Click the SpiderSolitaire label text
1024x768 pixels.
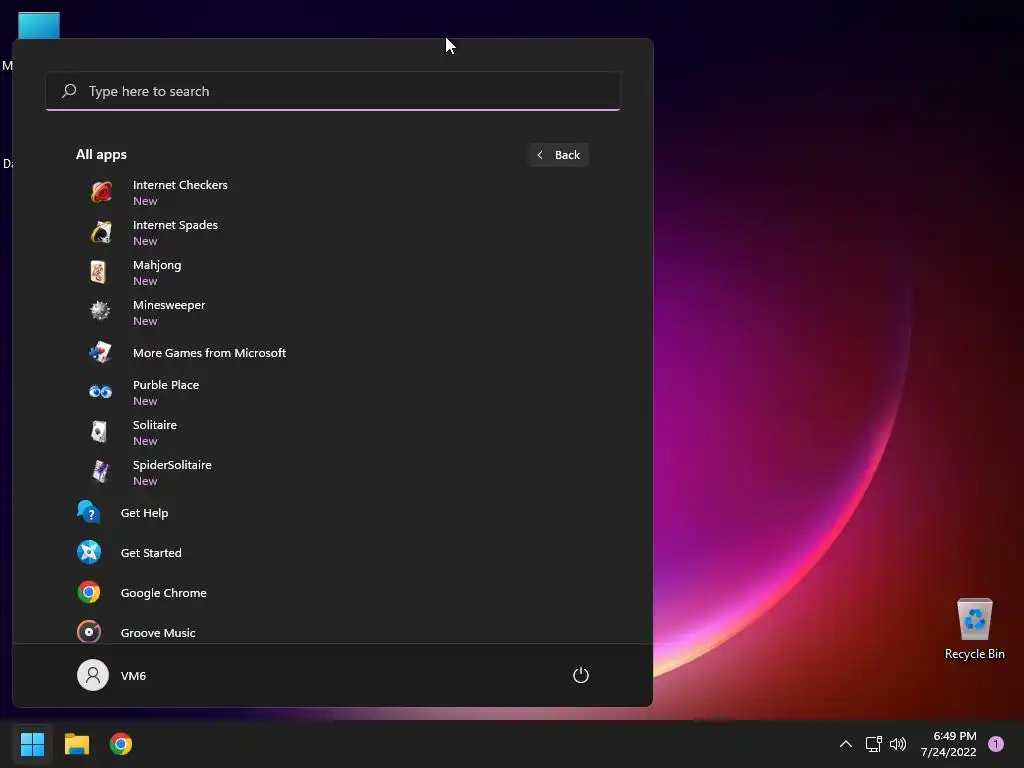172,465
